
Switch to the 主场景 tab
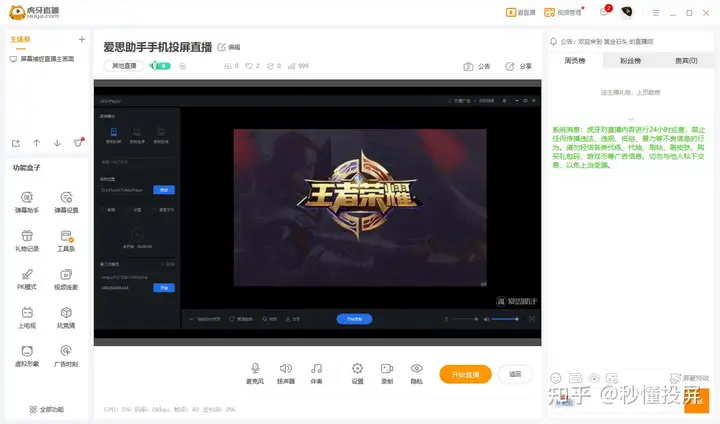pyautogui.click(x=20, y=40)
